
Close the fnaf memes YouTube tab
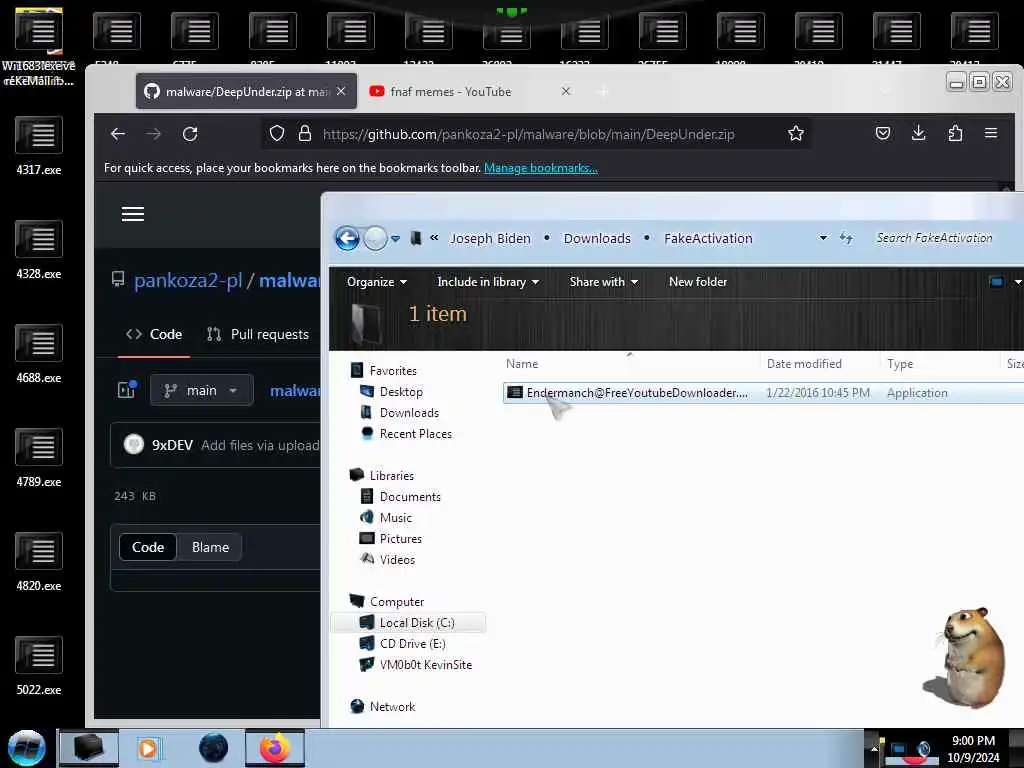[566, 91]
